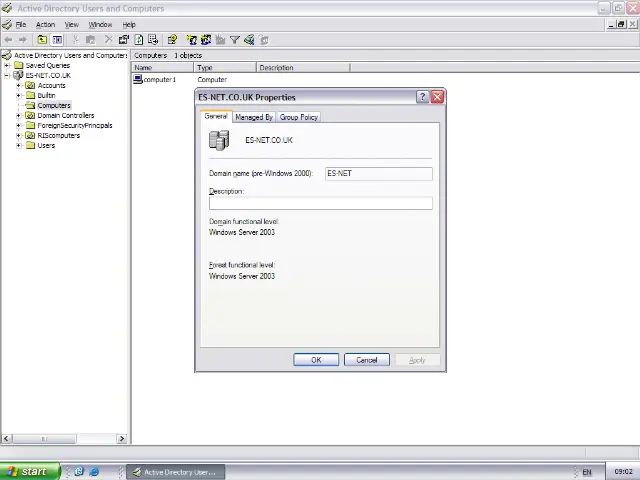Click the Refresh toolbar icon
The width and height of the screenshot is (640, 480).
point(139,40)
